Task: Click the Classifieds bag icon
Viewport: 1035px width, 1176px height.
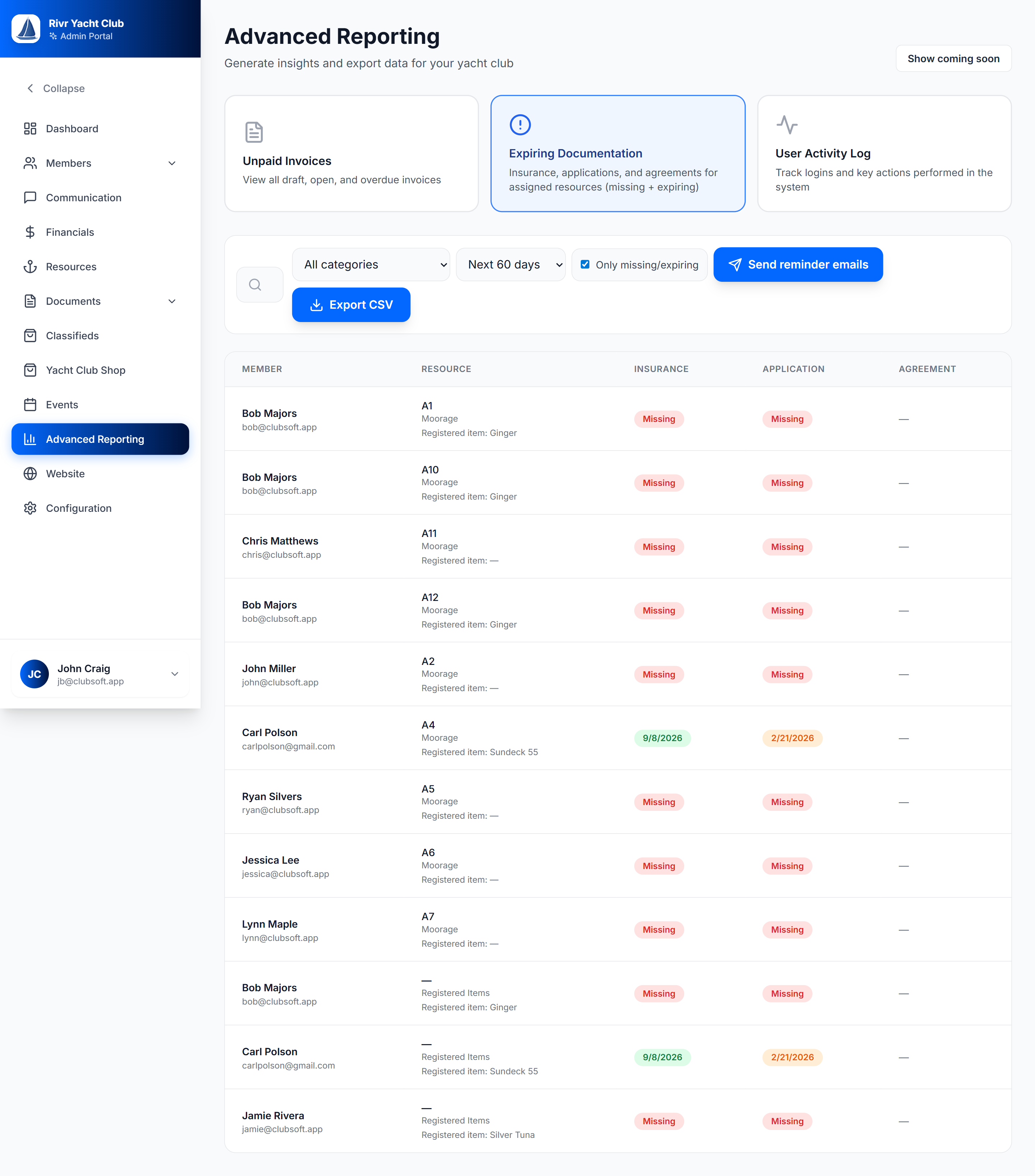Action: click(31, 335)
